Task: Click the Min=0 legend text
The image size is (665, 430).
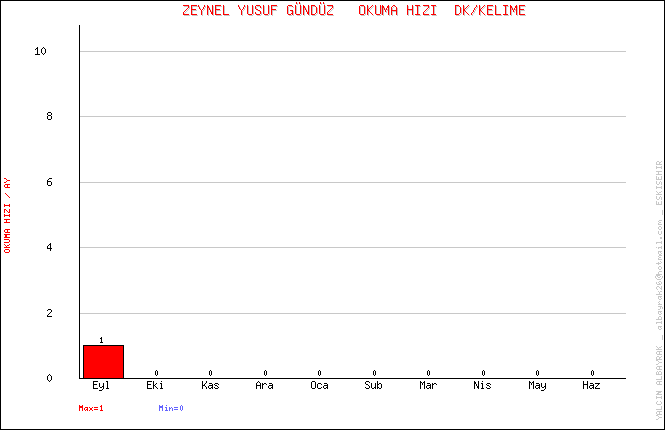Action: (171, 408)
